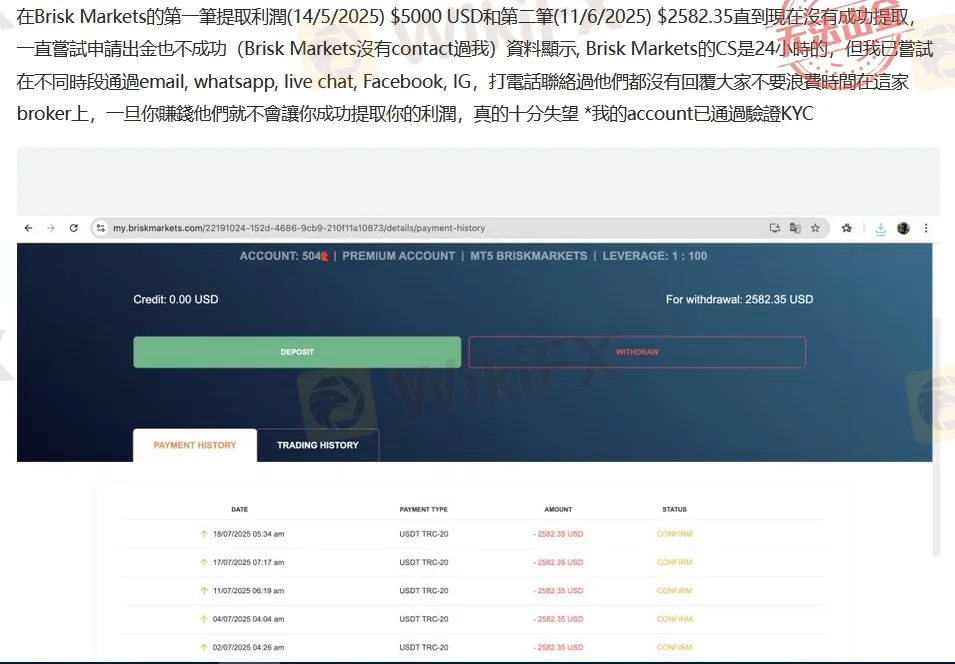This screenshot has width=955, height=664.
Task: Click withdrawal arrow icon on 02/07/2025 row
Action: point(204,648)
